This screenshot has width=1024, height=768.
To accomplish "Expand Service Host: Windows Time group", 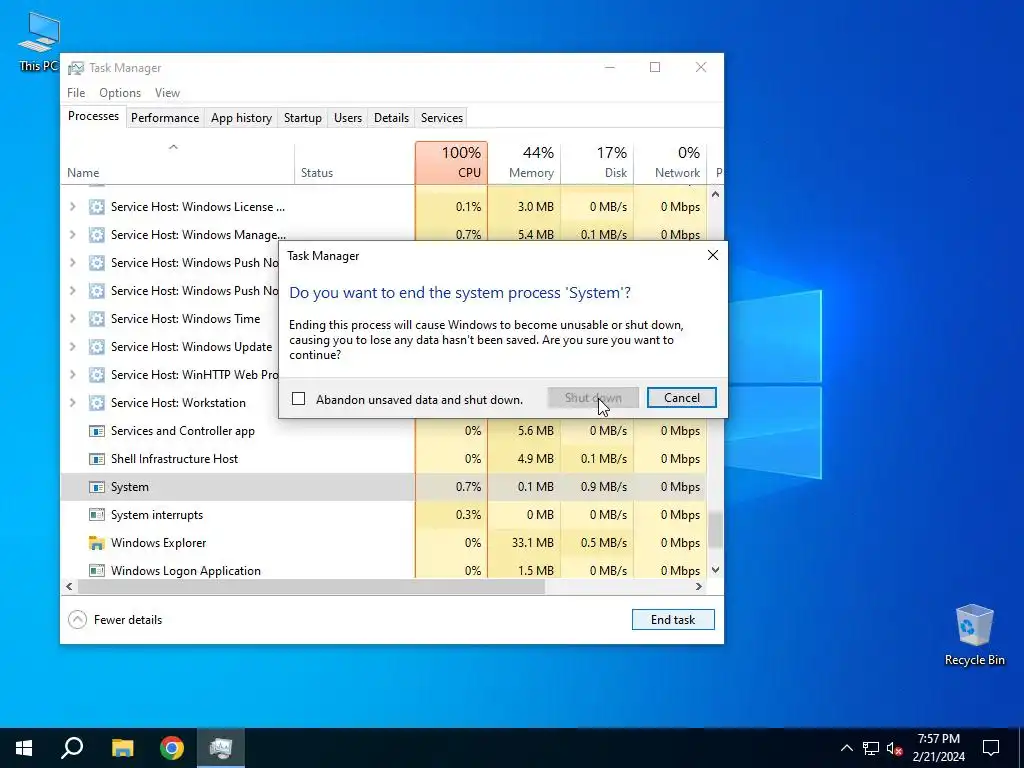I will click(x=72, y=319).
